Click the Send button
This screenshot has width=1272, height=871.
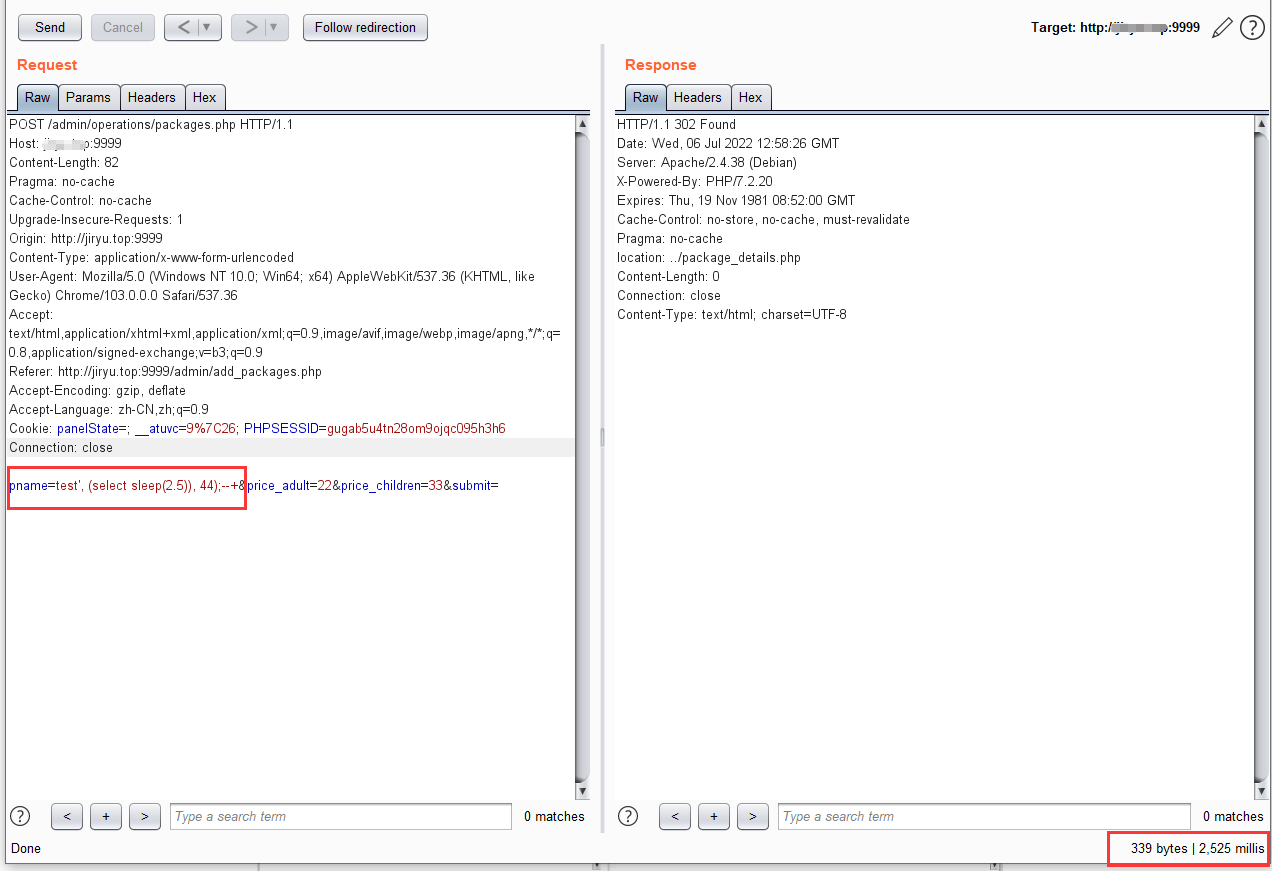50,27
